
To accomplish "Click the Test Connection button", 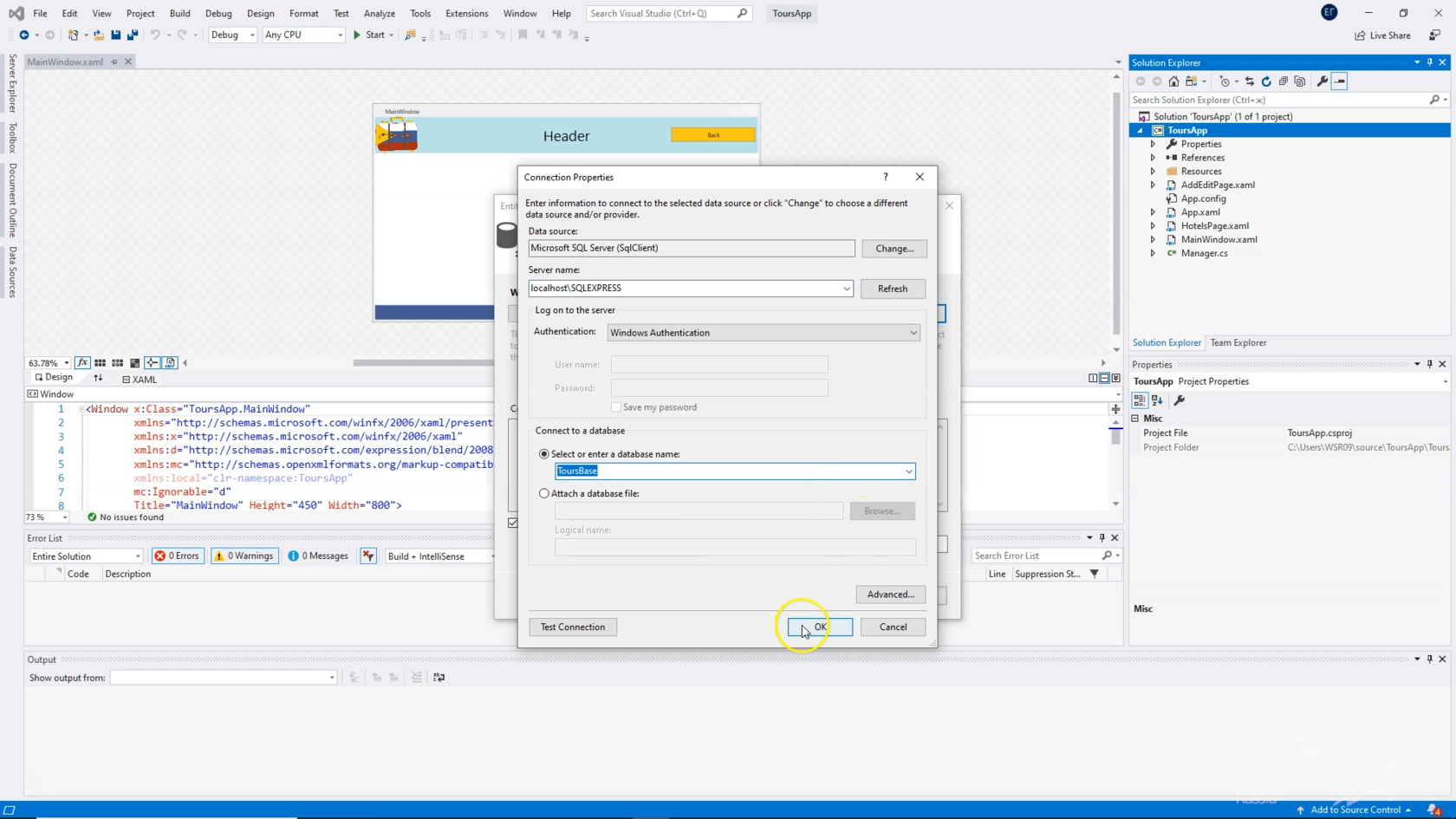I will click(x=573, y=627).
